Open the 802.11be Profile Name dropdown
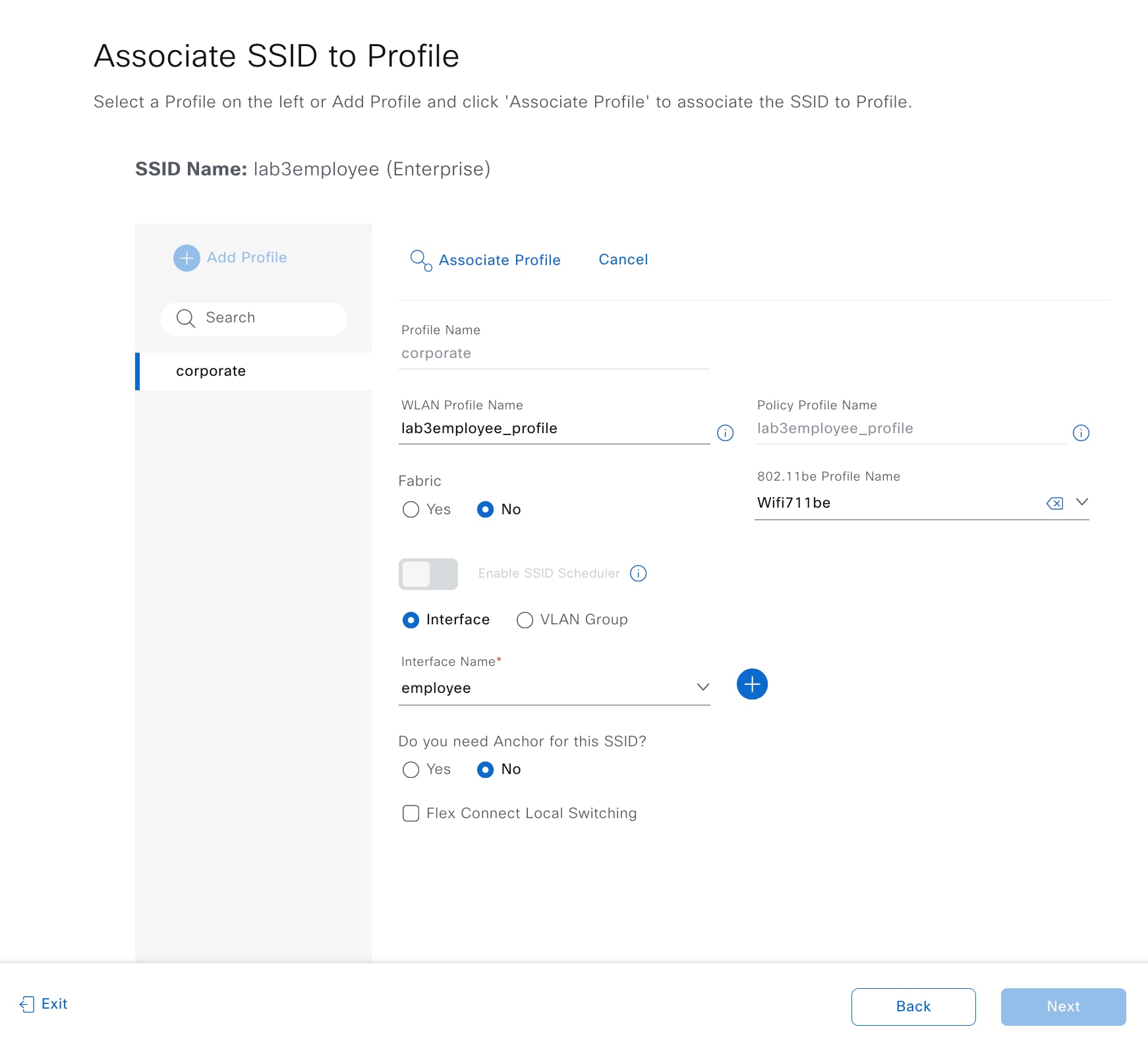The height and width of the screenshot is (1039, 1148). (x=1082, y=502)
